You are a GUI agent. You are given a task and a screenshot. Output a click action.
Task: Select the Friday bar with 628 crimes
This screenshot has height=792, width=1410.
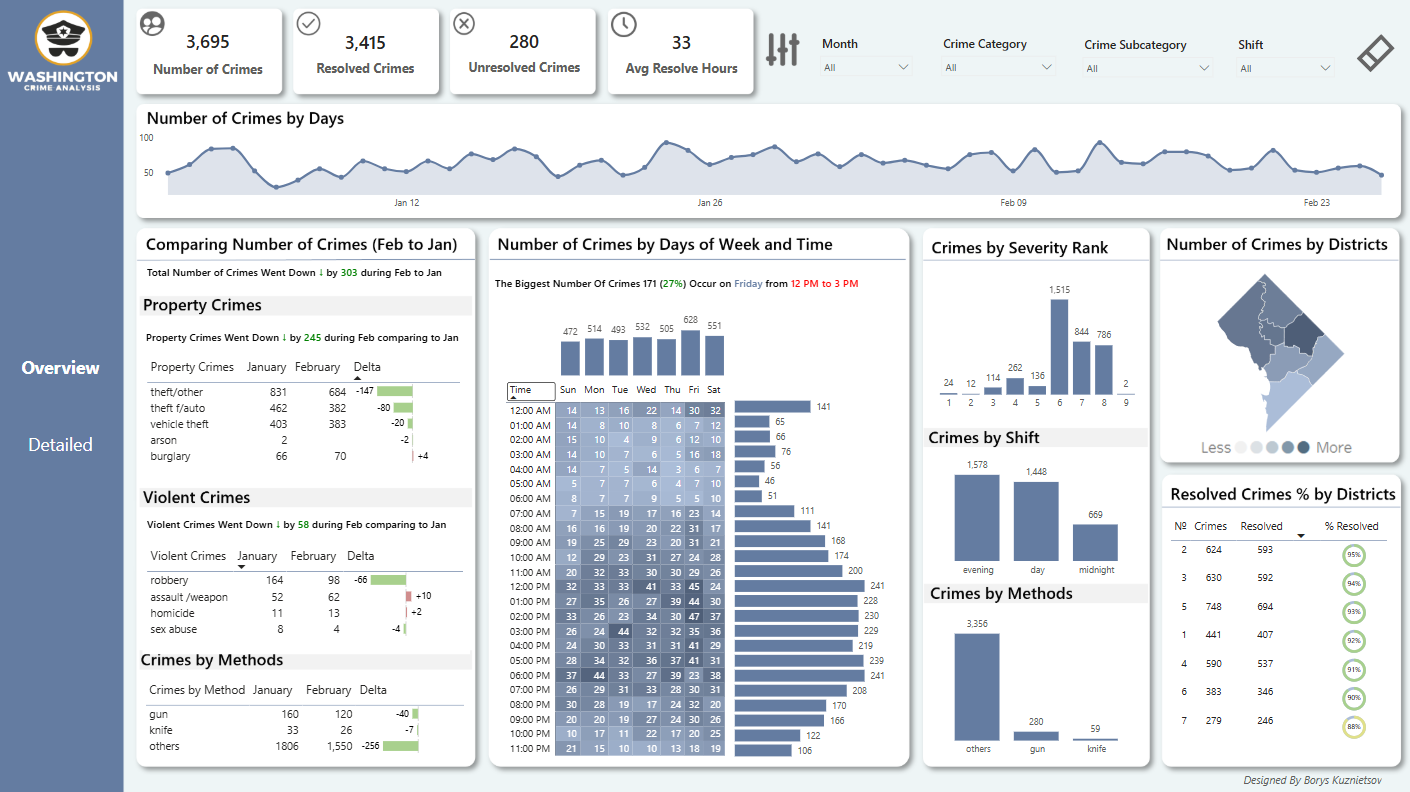[x=691, y=352]
